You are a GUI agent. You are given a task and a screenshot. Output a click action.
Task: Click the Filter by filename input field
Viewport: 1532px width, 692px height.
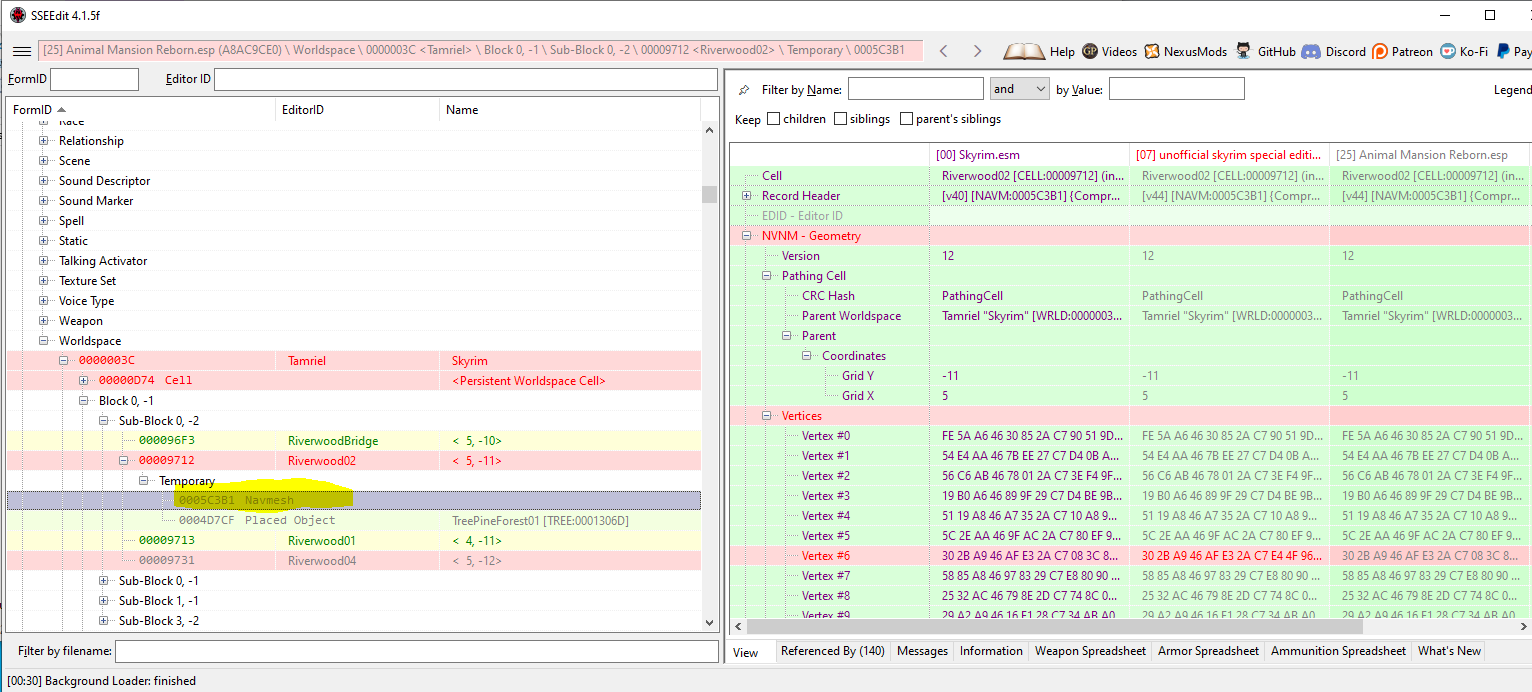[x=416, y=652]
